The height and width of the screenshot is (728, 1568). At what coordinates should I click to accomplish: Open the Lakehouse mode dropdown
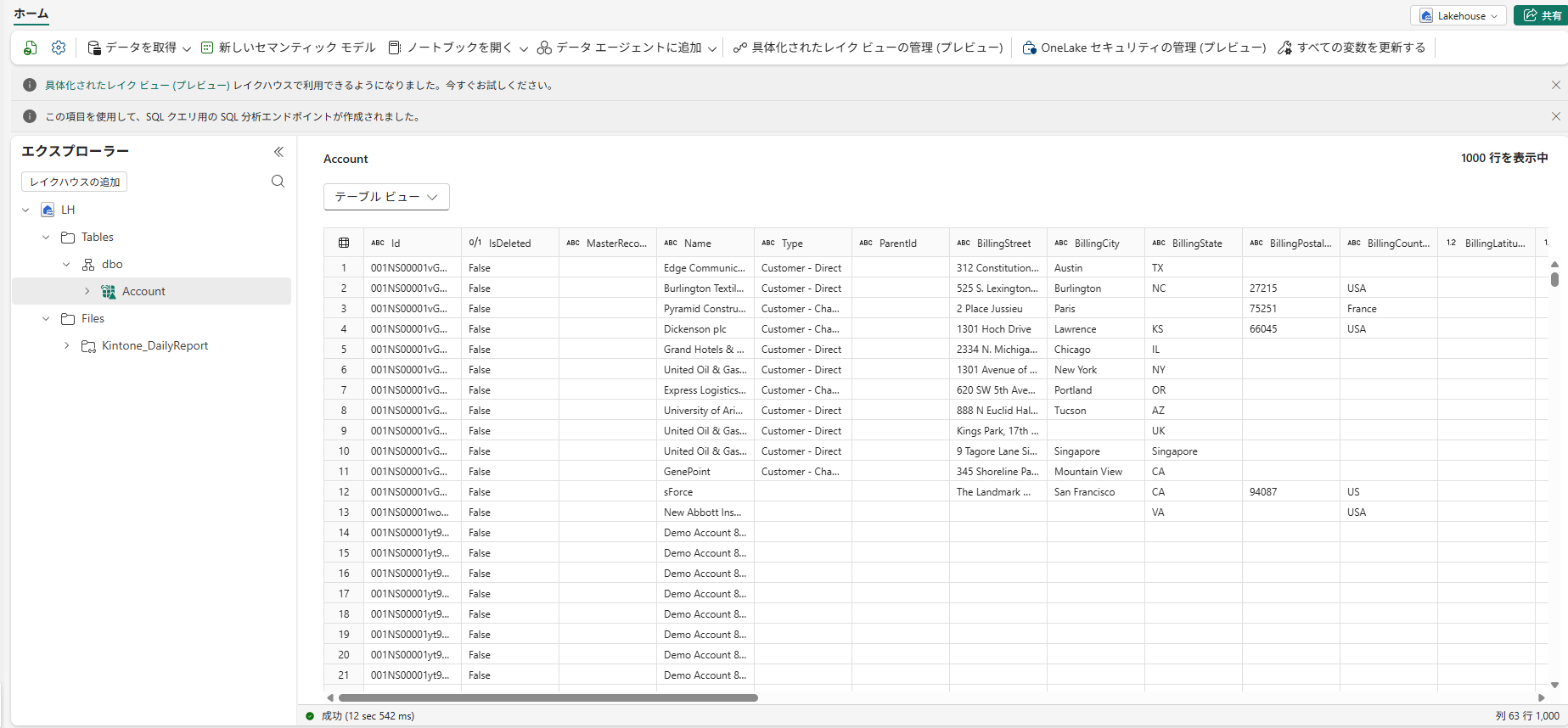click(x=1458, y=15)
